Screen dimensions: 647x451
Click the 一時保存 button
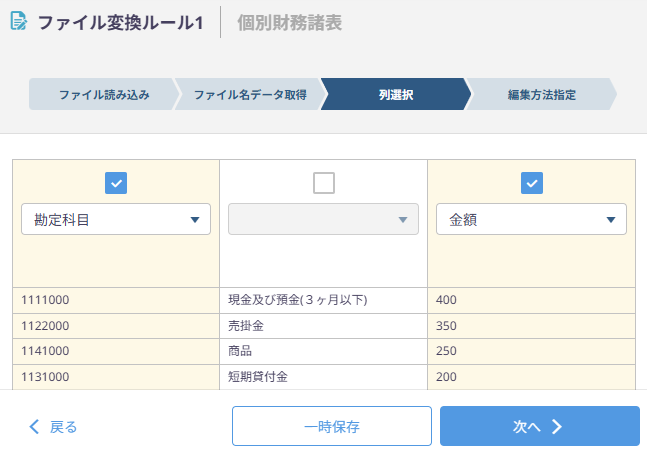coord(332,426)
